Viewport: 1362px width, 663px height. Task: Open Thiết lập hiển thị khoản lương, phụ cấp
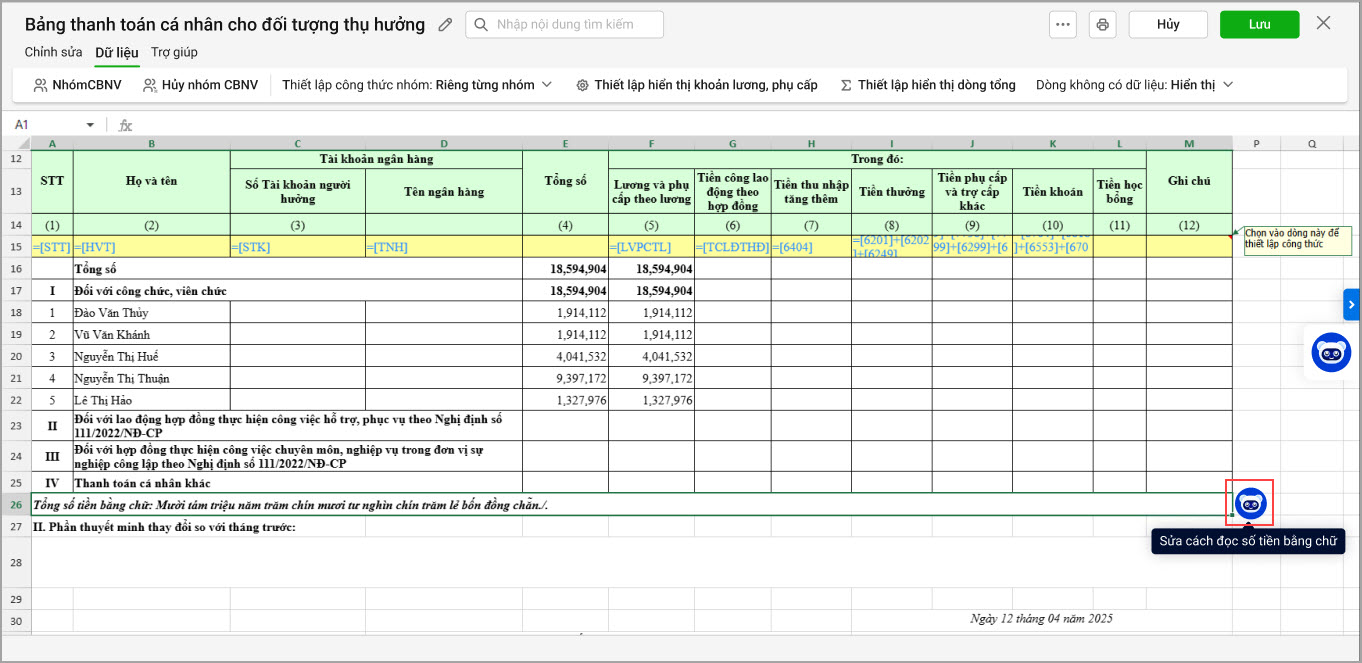click(x=697, y=85)
